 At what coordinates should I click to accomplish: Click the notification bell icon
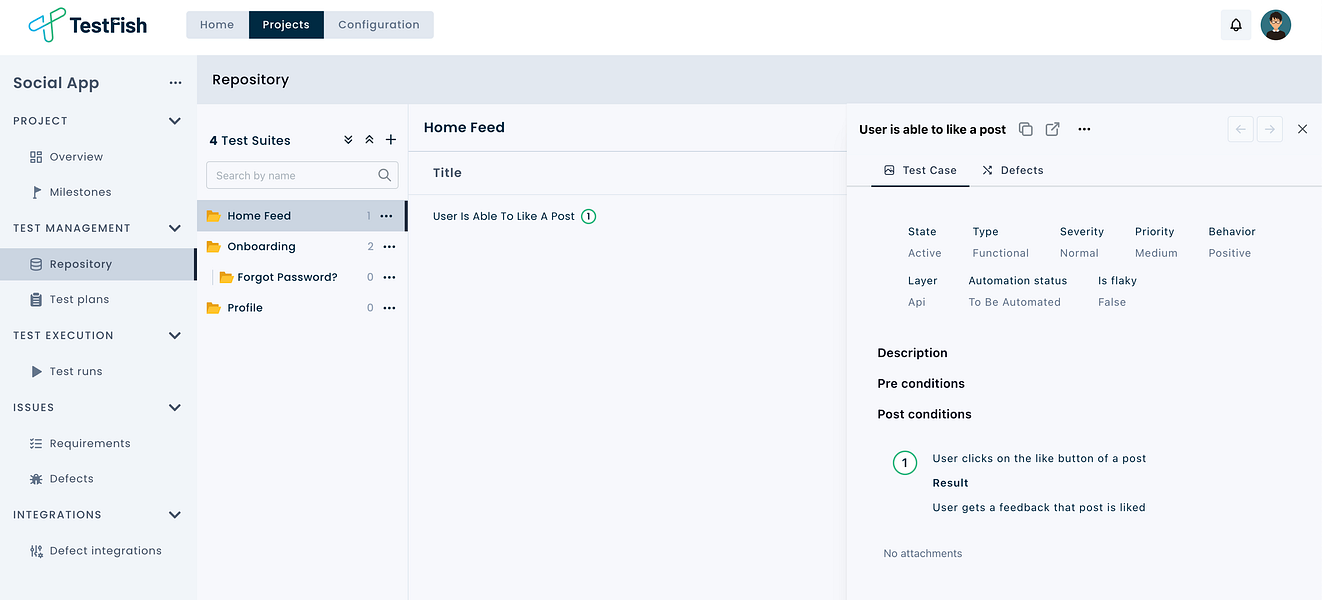coord(1236,25)
